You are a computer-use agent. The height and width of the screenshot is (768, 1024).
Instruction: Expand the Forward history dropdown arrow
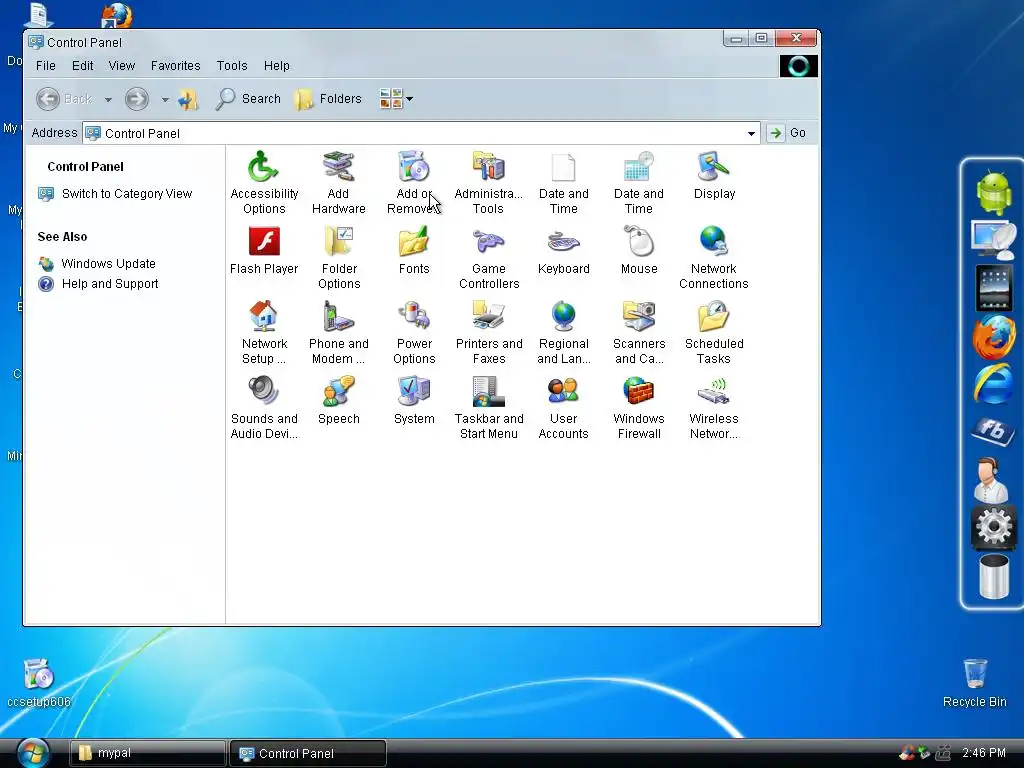[x=165, y=99]
